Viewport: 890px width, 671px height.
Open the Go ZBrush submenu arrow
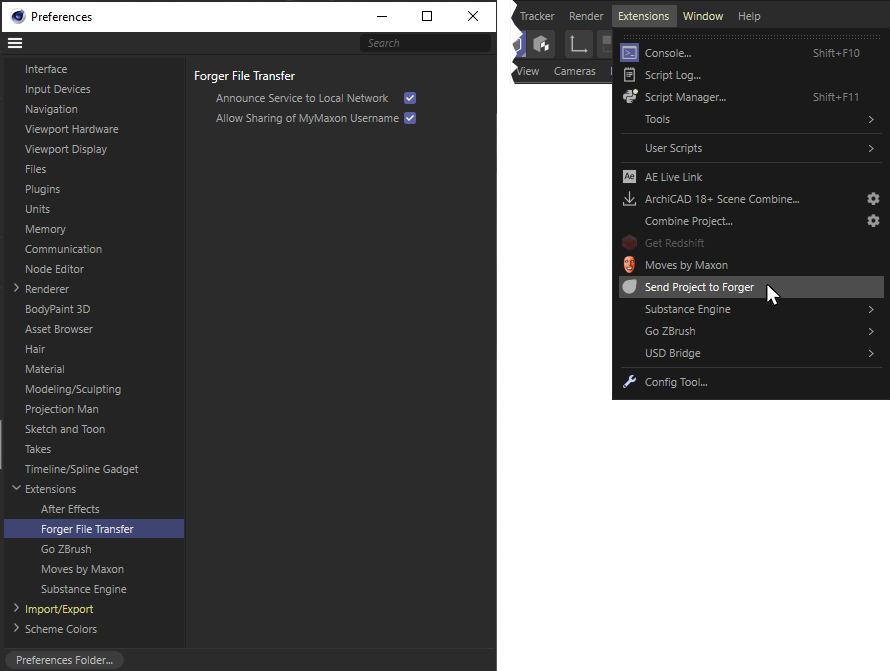871,331
